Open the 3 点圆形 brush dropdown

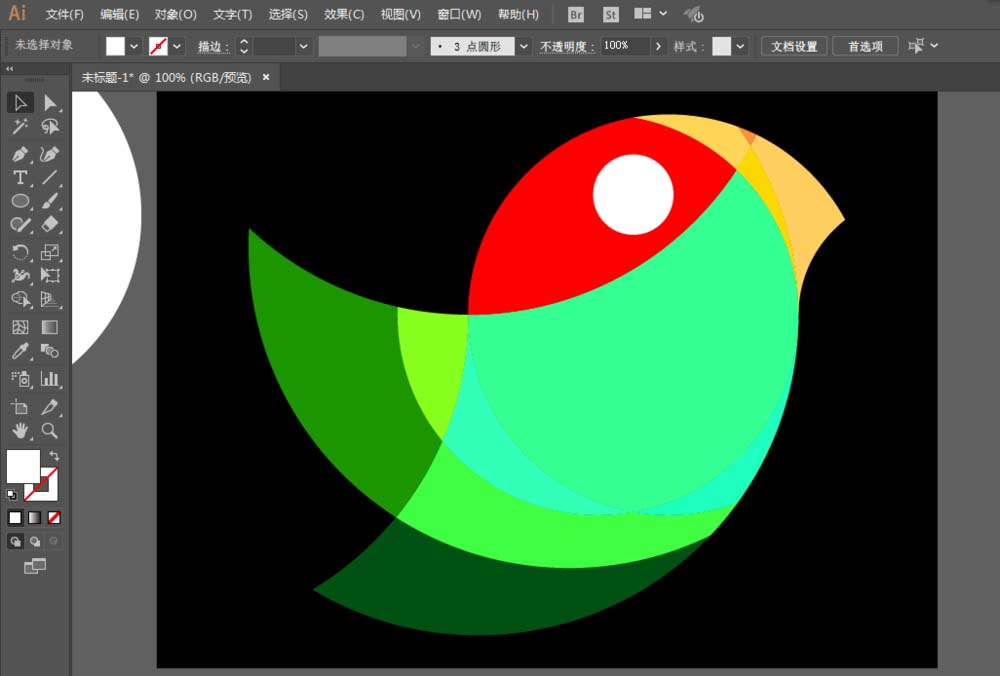point(524,46)
